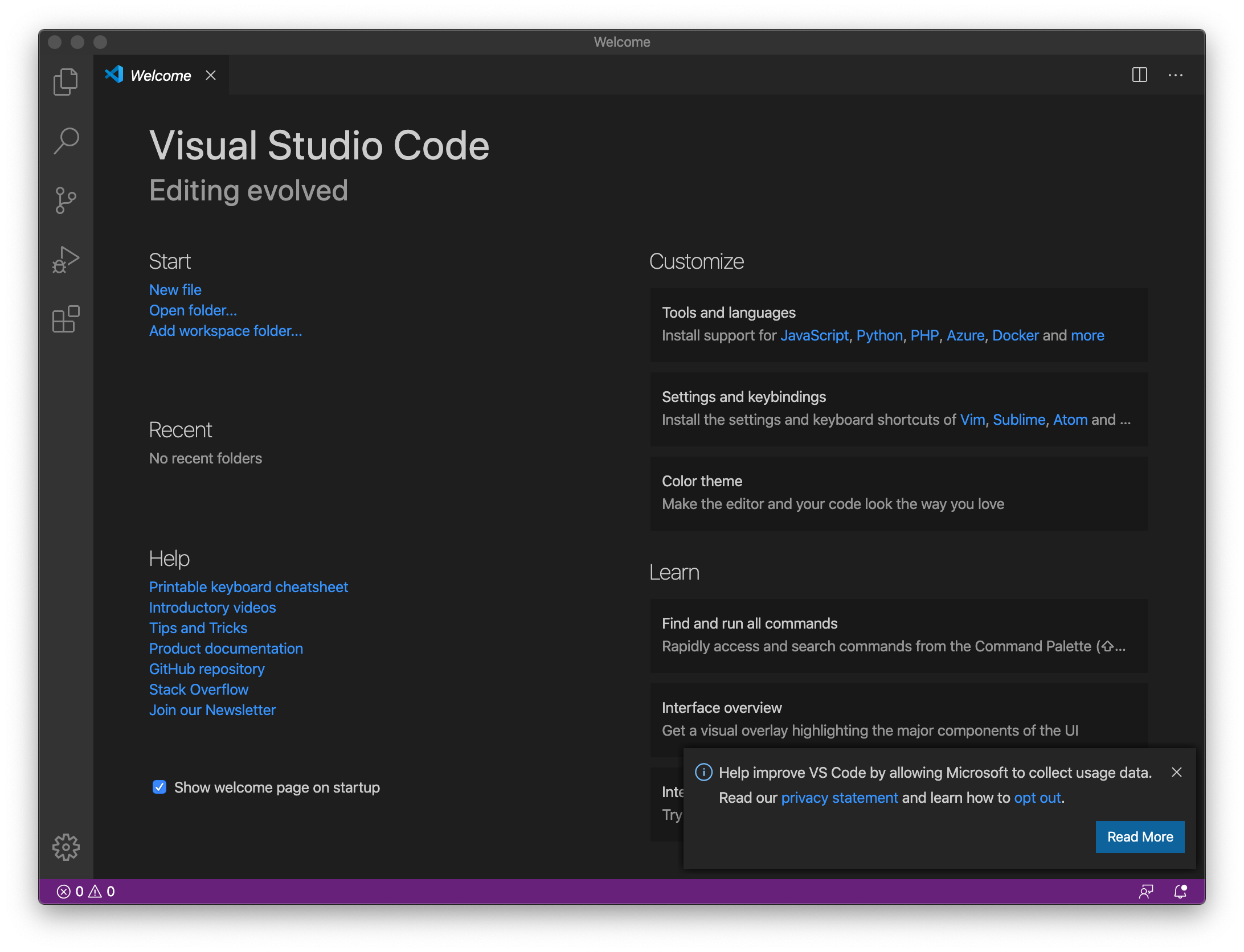The height and width of the screenshot is (952, 1244).
Task: Open the Extensions view icon
Action: [66, 319]
